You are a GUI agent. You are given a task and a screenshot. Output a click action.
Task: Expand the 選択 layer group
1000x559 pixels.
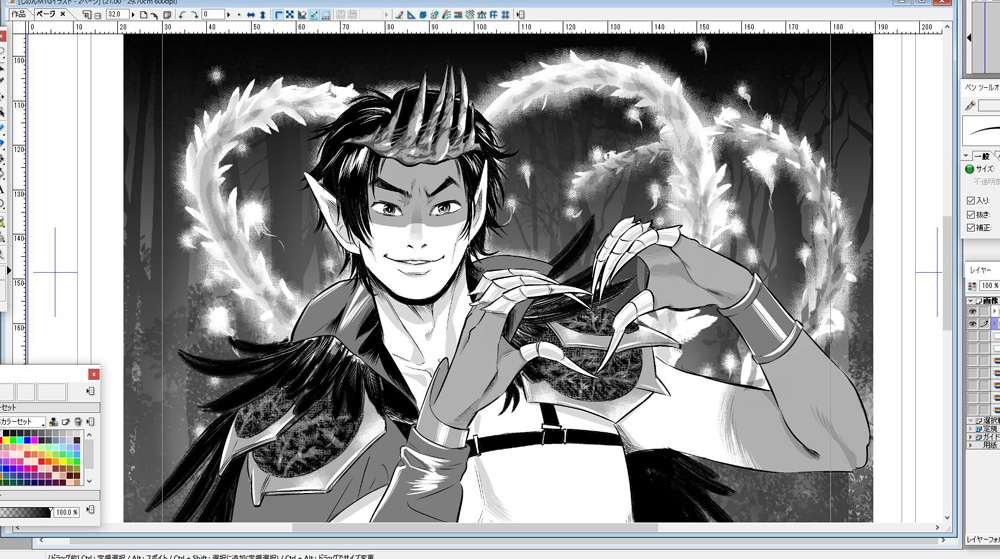click(970, 421)
